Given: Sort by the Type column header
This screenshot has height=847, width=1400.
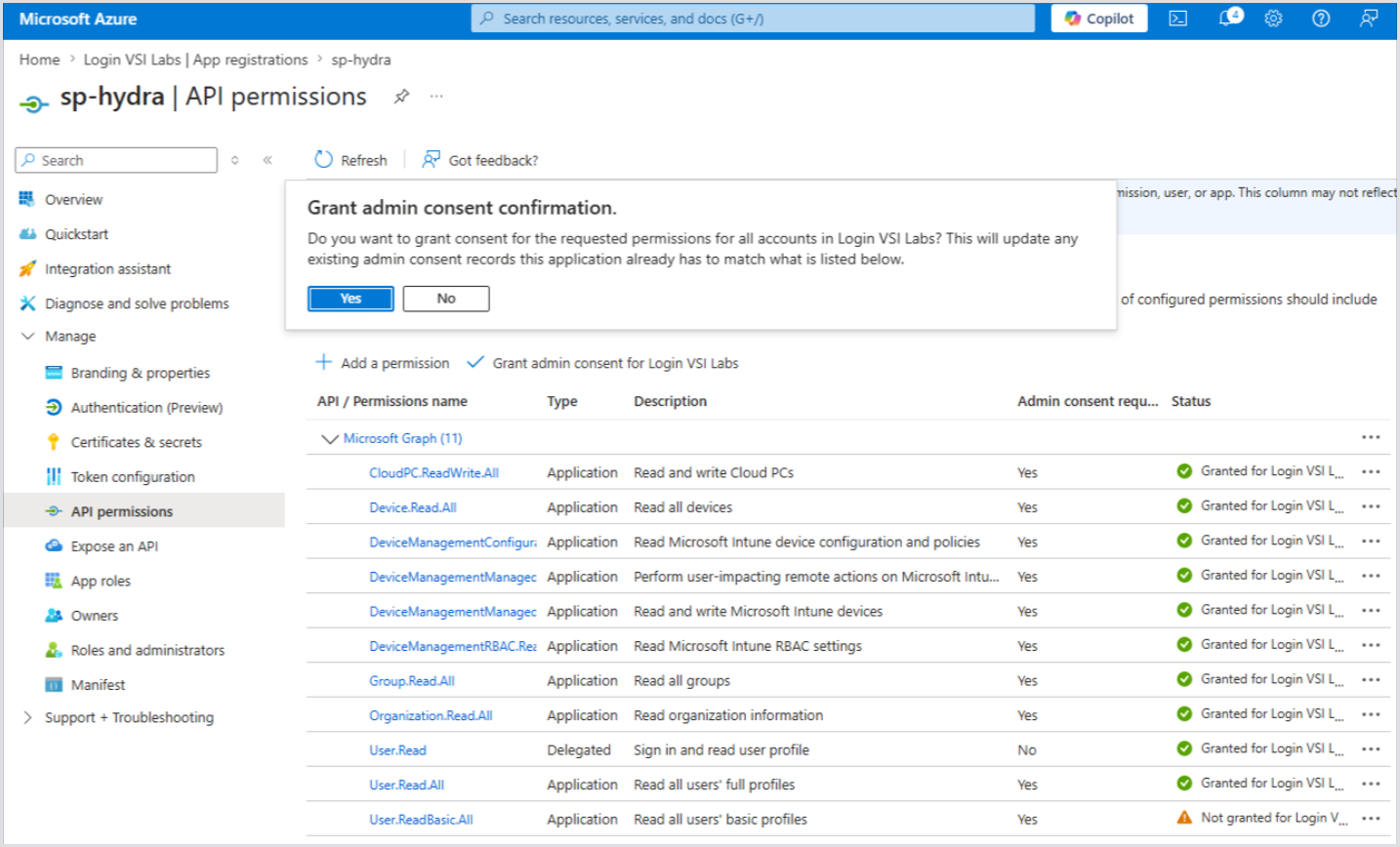Looking at the screenshot, I should click(x=562, y=401).
